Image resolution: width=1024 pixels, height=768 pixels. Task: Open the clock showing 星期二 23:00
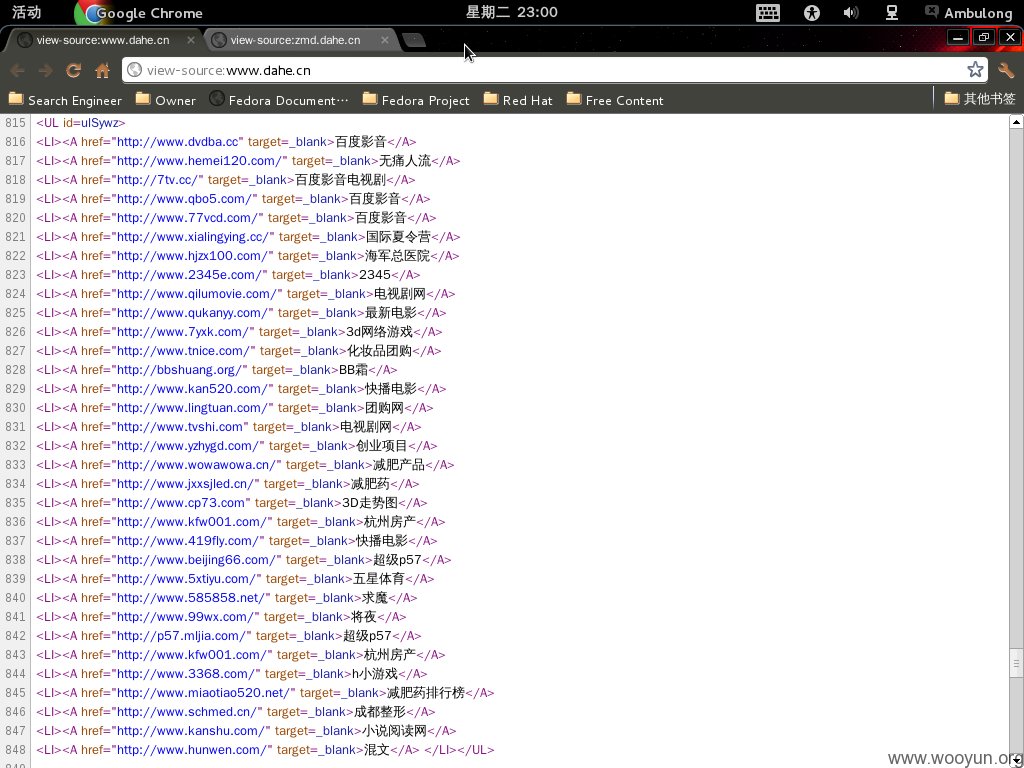[511, 12]
